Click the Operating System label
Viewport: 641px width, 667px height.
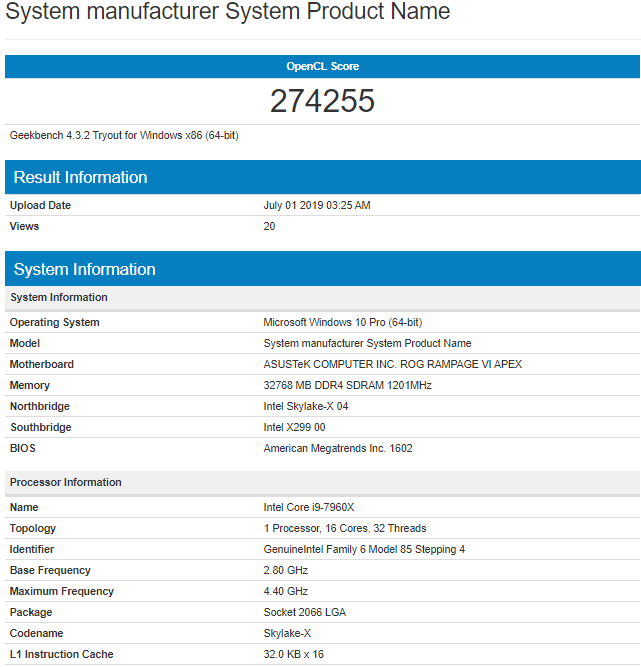[x=54, y=322]
